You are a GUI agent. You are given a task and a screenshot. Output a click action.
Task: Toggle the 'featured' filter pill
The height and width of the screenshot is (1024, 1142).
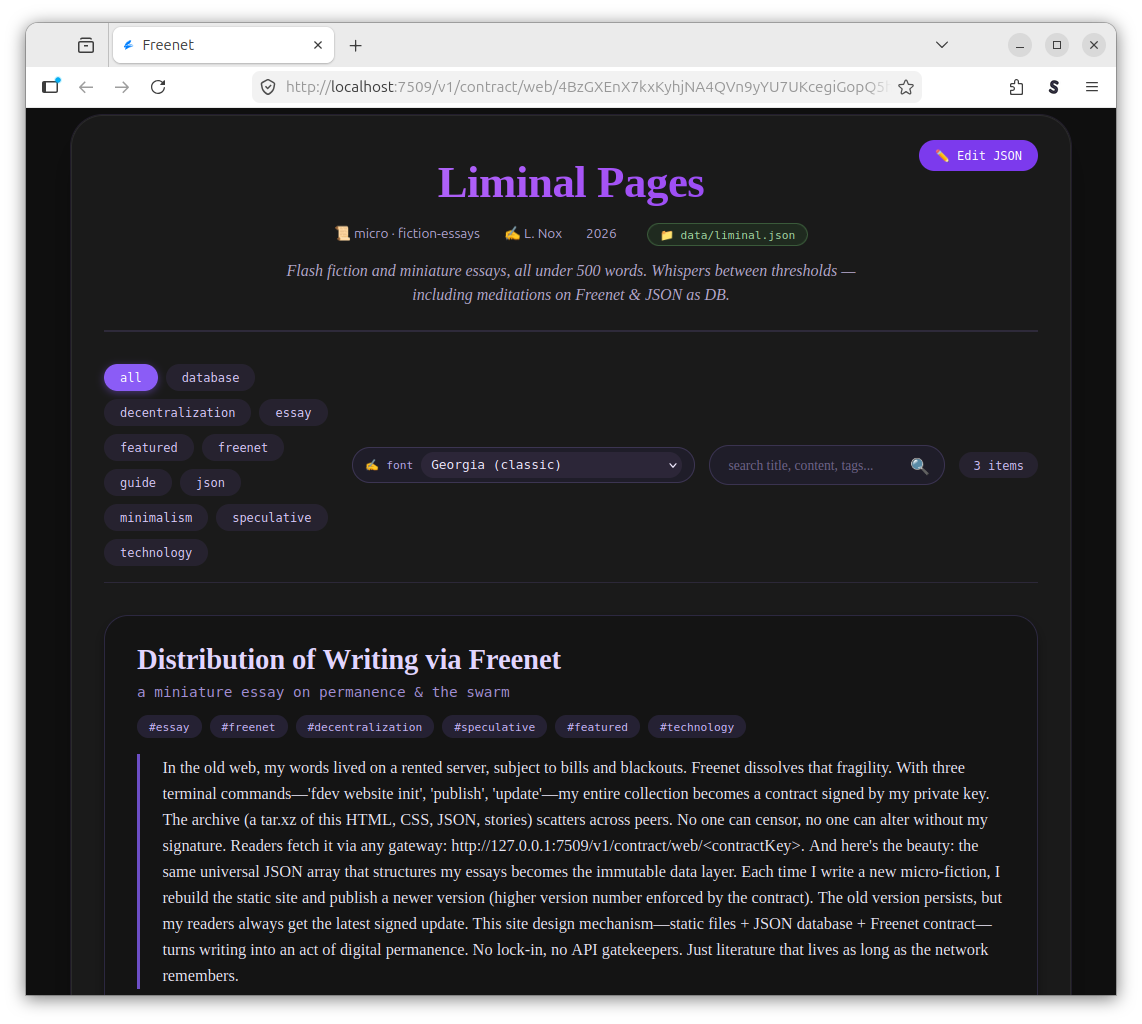149,447
